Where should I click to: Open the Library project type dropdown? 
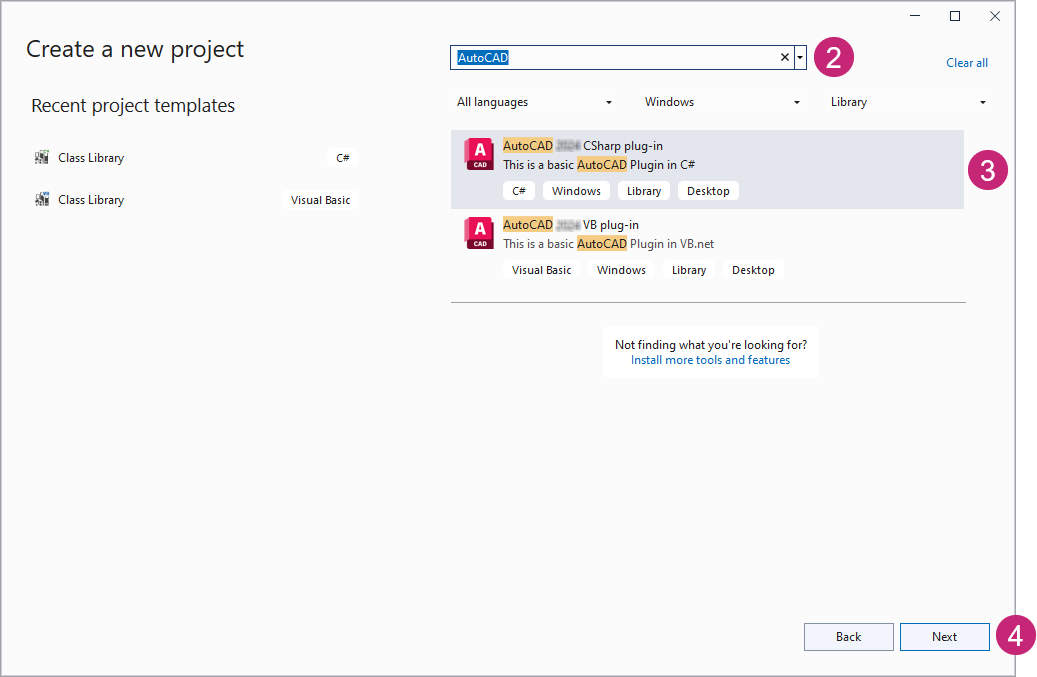coord(908,102)
